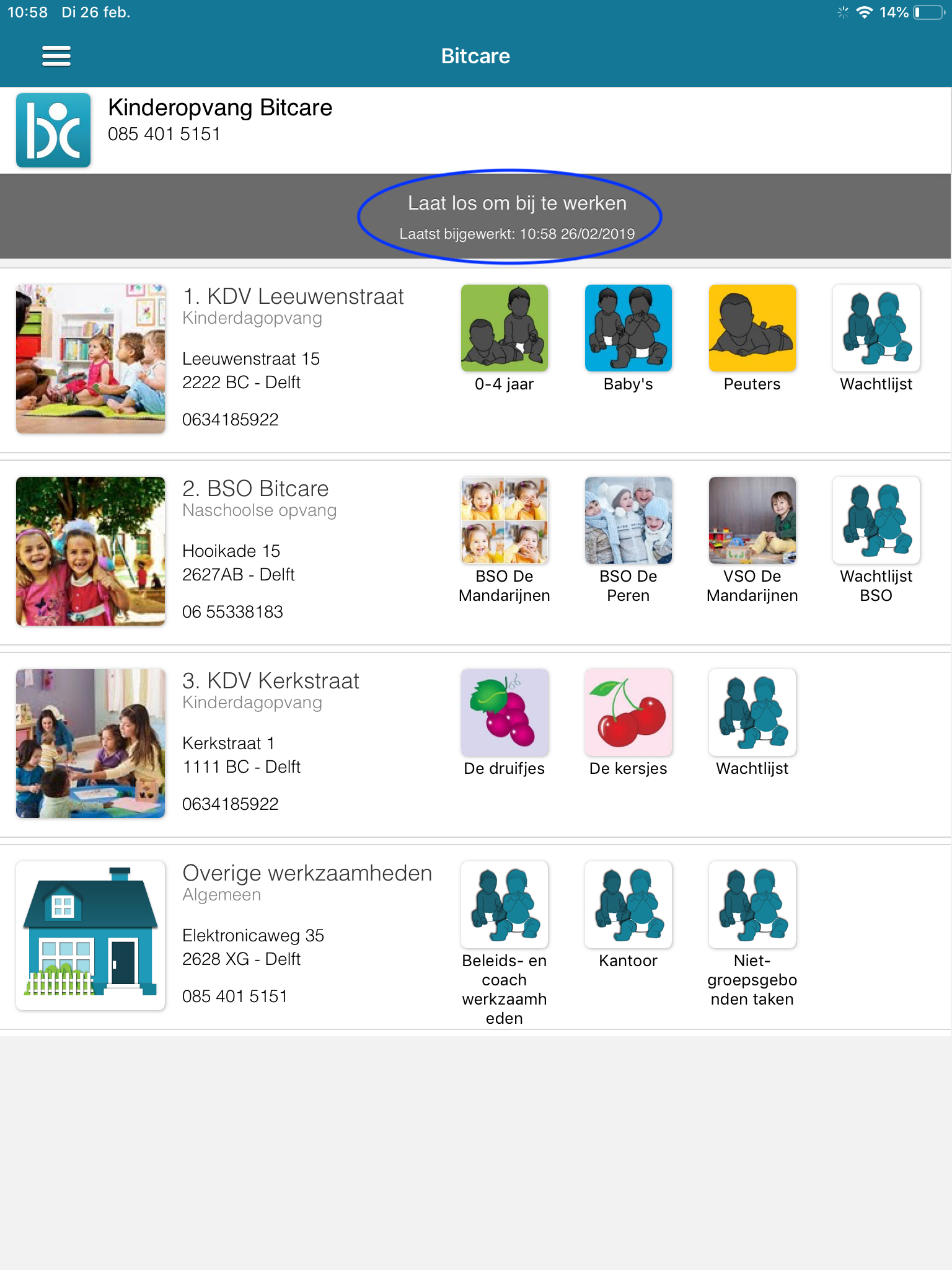Screen dimensions: 952x1270
Task: Tap the Bitcare logo
Action: pyautogui.click(x=53, y=130)
